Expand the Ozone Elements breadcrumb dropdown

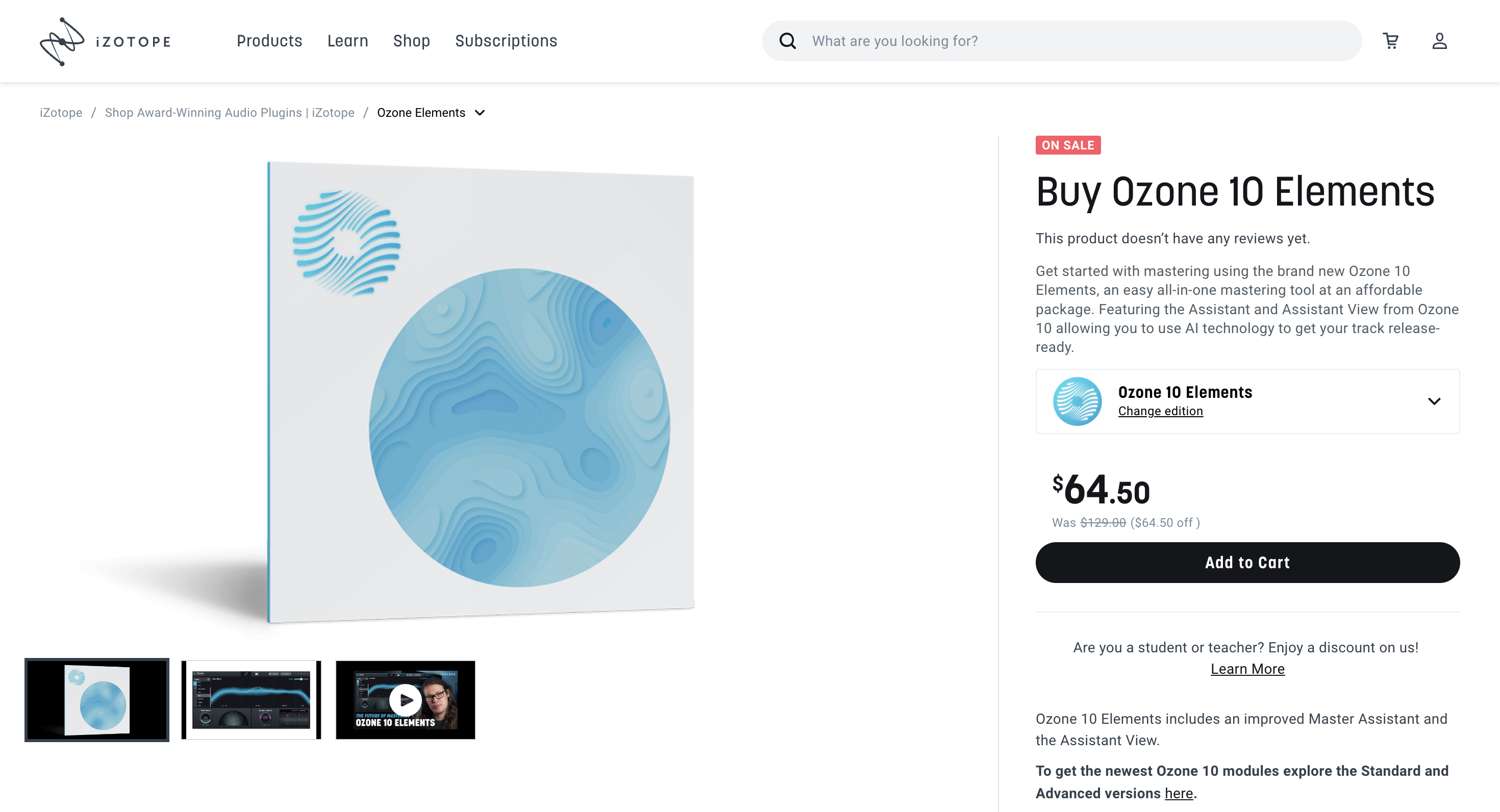480,113
